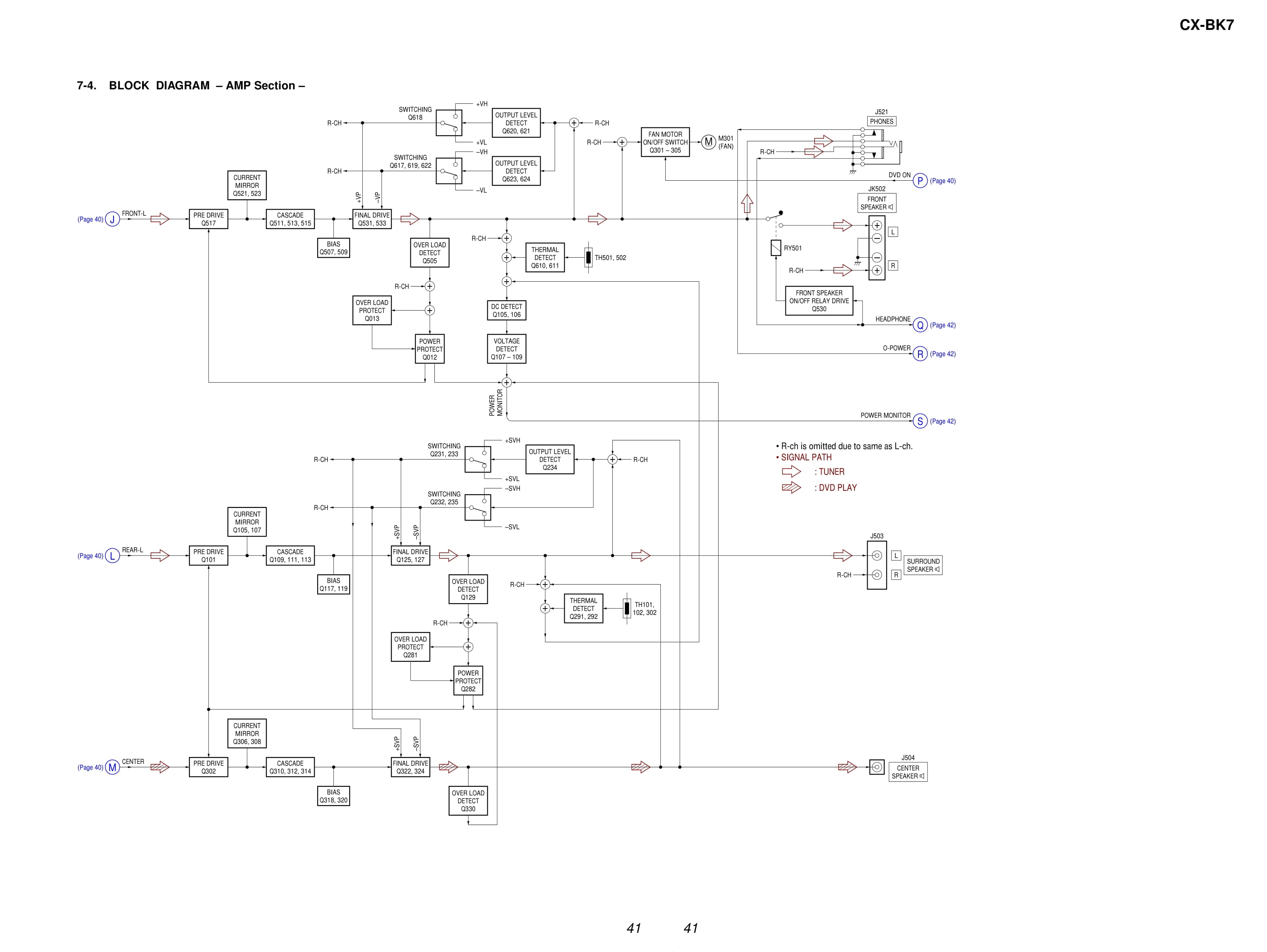
Task: Click the RY501 relay symbol
Action: 776,248
